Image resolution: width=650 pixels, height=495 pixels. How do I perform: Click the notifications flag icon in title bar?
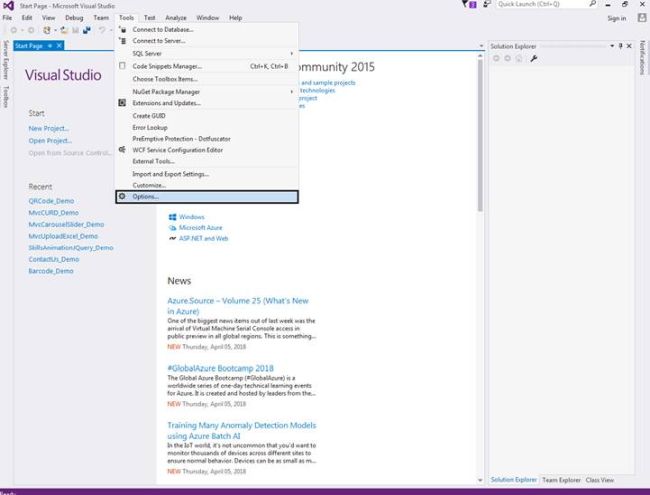pyautogui.click(x=469, y=5)
